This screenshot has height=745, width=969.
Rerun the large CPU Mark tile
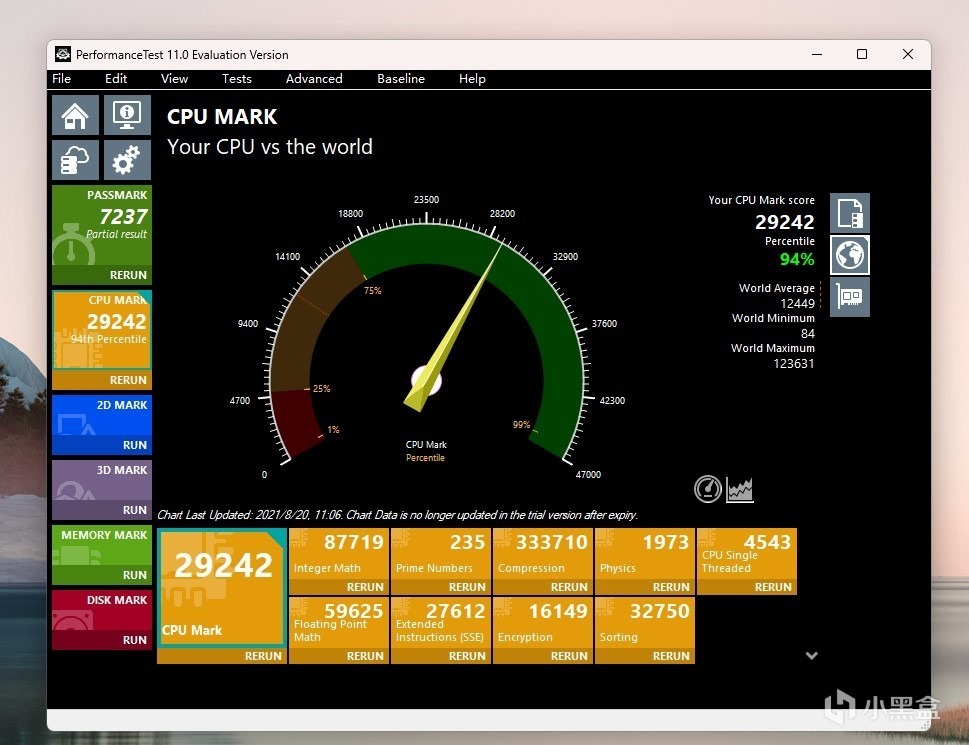263,656
